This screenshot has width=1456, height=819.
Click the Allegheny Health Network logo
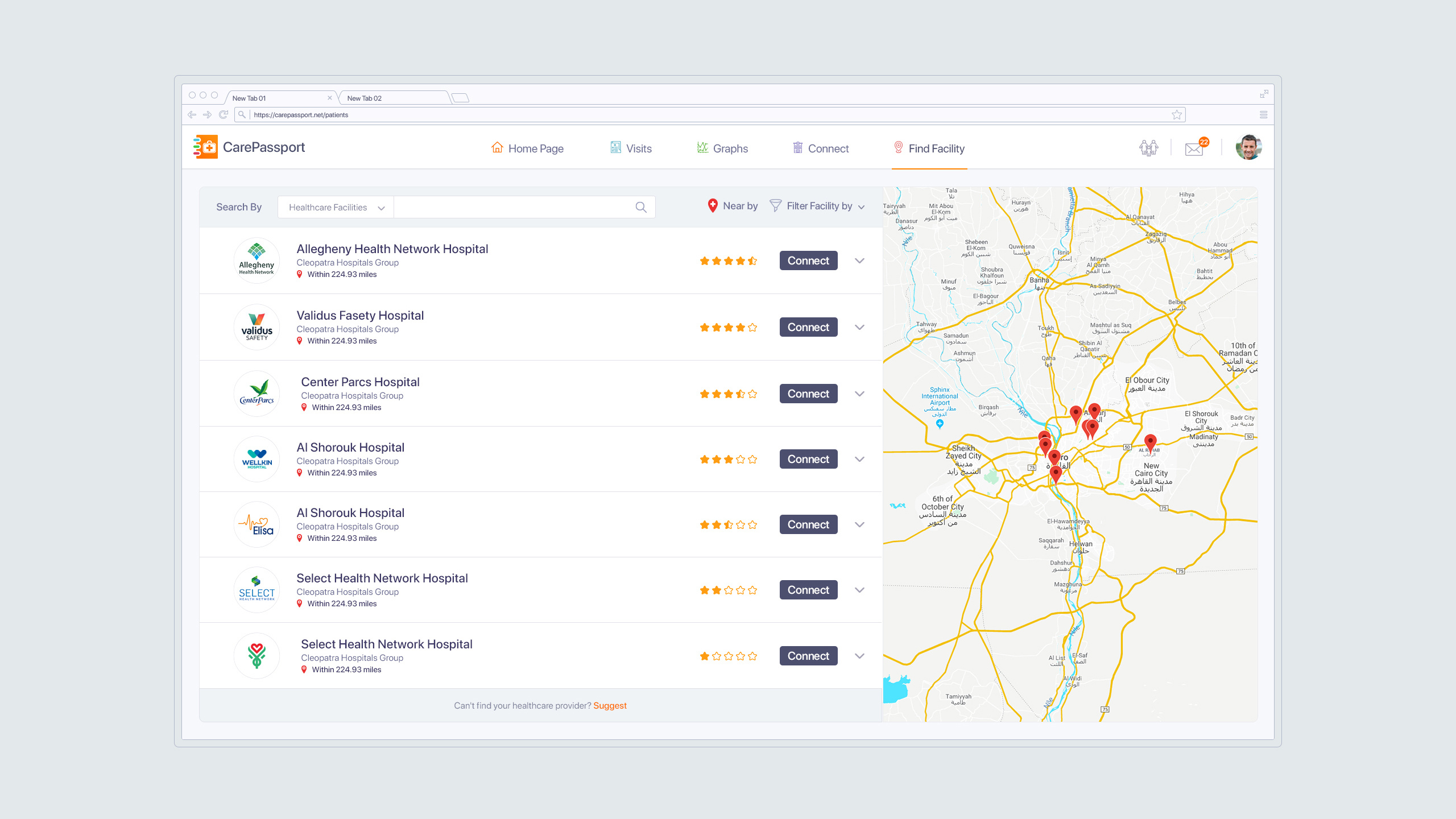click(x=257, y=260)
